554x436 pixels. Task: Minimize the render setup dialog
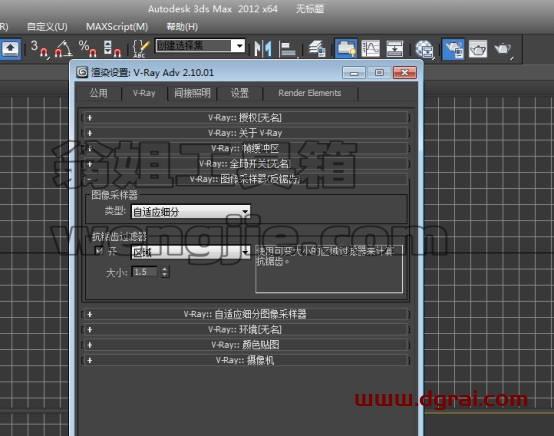(354, 73)
